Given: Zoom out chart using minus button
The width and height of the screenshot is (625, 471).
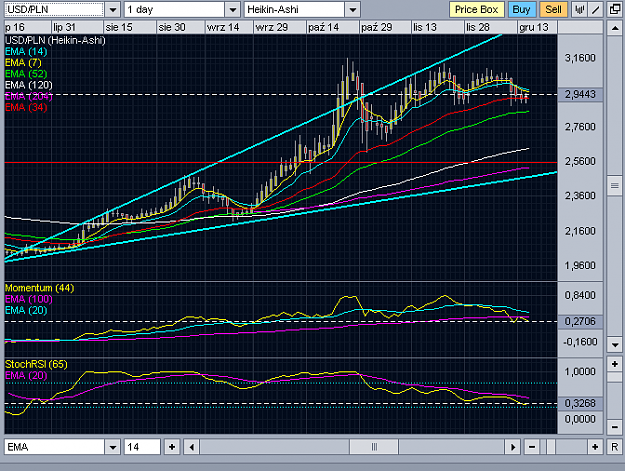Looking at the screenshot, I should (532, 447).
